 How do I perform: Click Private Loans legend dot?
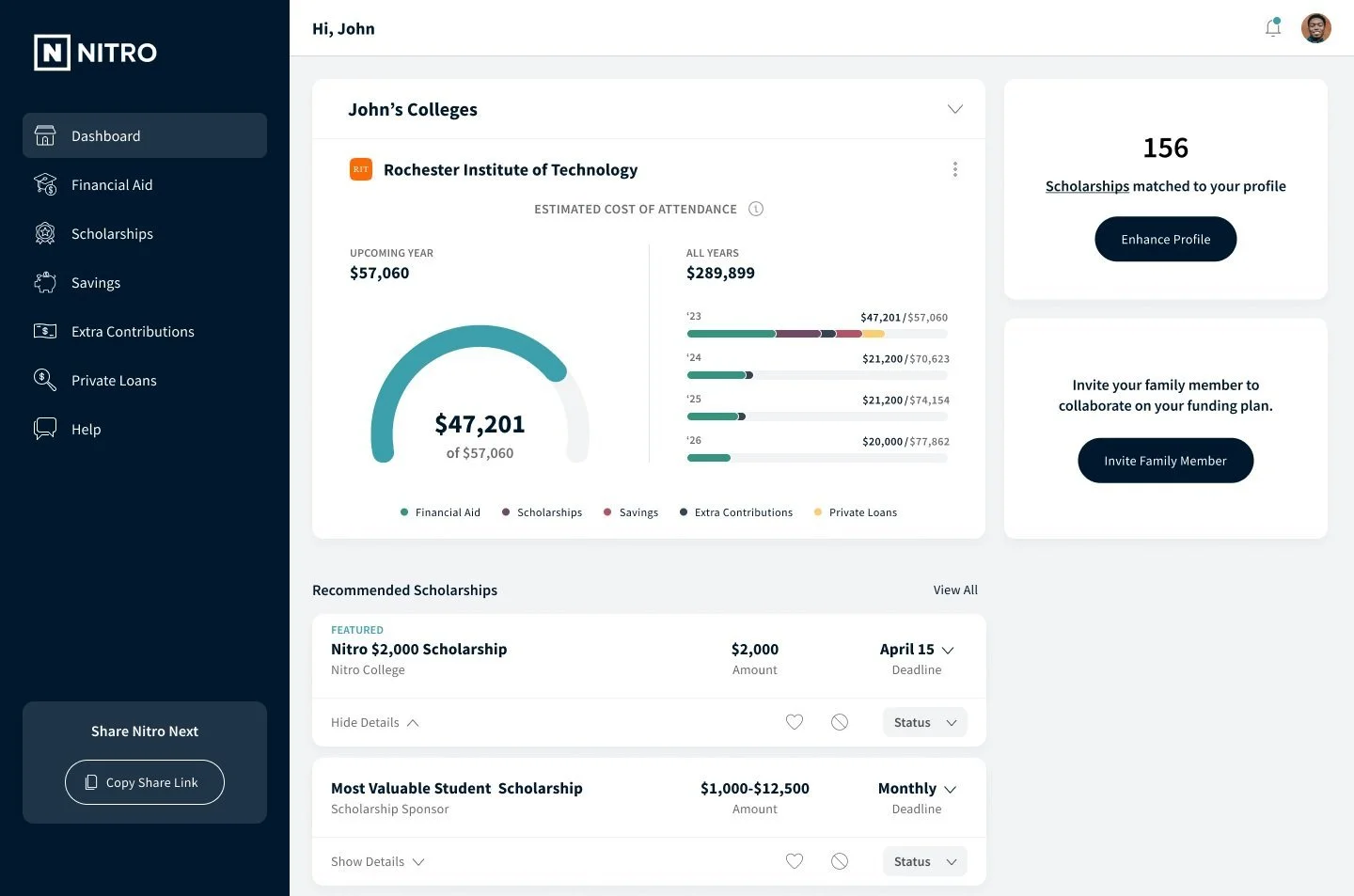[x=818, y=512]
